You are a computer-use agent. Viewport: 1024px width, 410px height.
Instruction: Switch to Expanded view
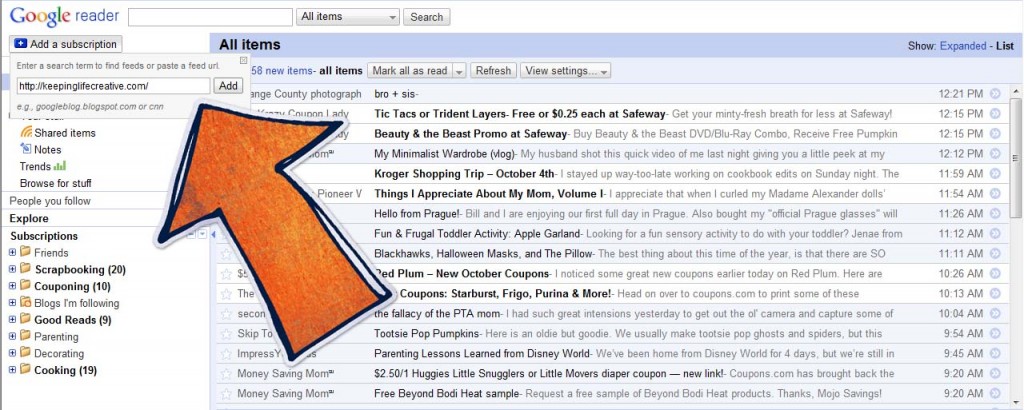(963, 46)
